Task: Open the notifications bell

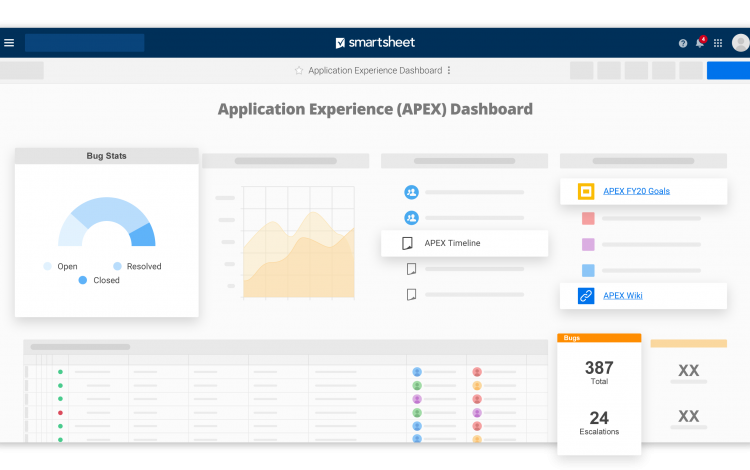Action: click(700, 43)
